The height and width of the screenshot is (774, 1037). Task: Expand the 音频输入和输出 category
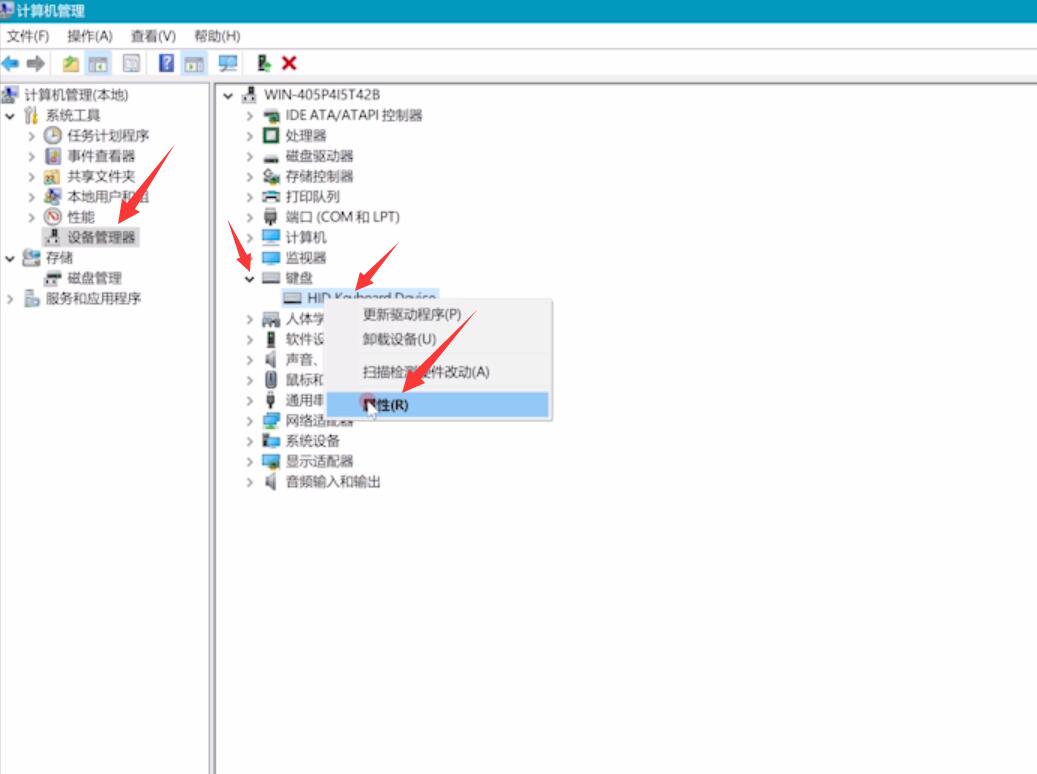pos(249,482)
